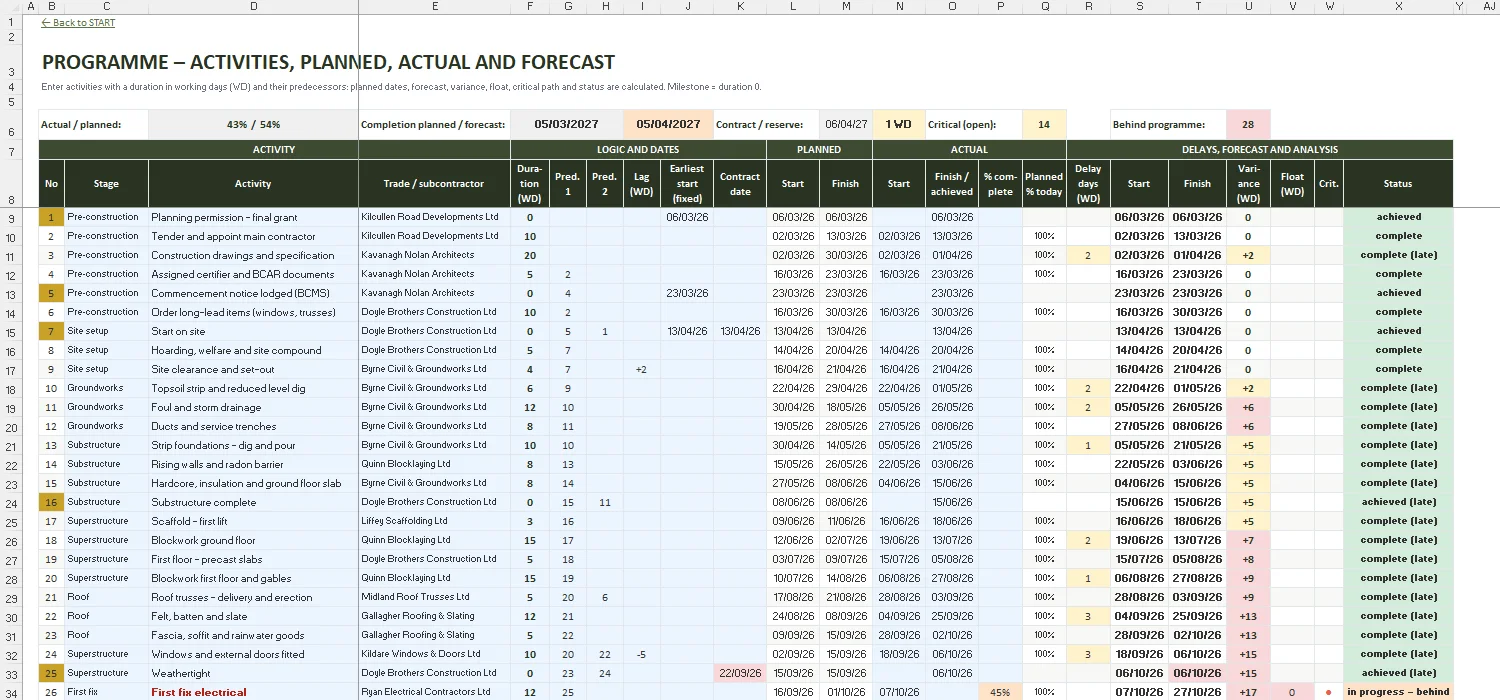The height and width of the screenshot is (700, 1500).
Task: Click the Critical (open) value 14
Action: click(x=1044, y=125)
